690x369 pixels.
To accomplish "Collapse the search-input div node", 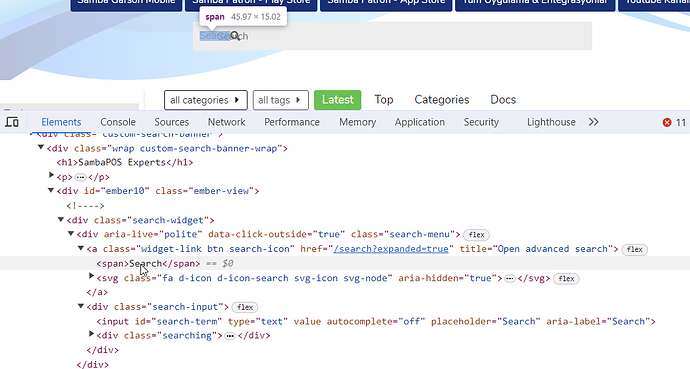I will [x=81, y=306].
